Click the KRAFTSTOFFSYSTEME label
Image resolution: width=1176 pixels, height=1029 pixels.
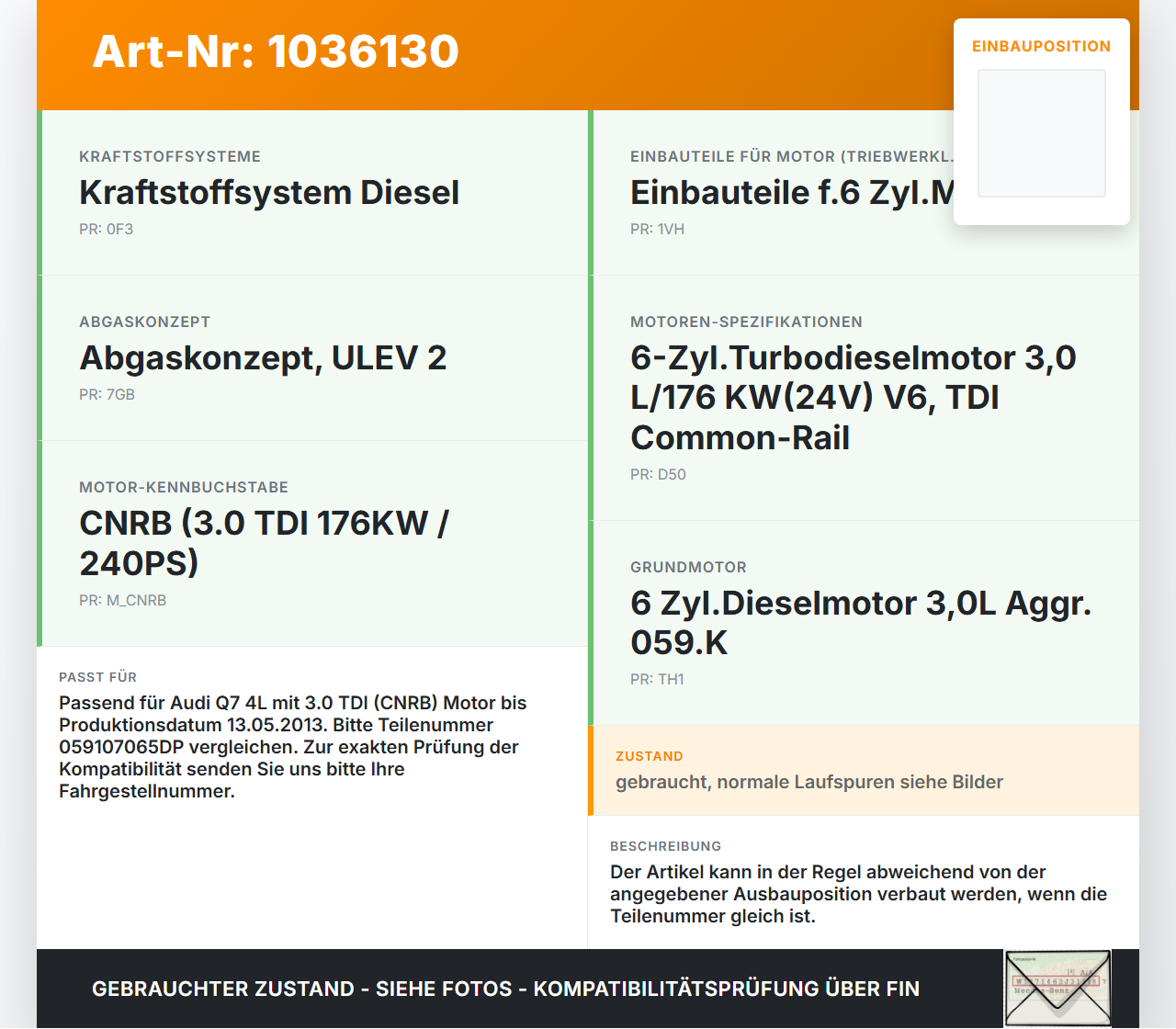tap(170, 156)
